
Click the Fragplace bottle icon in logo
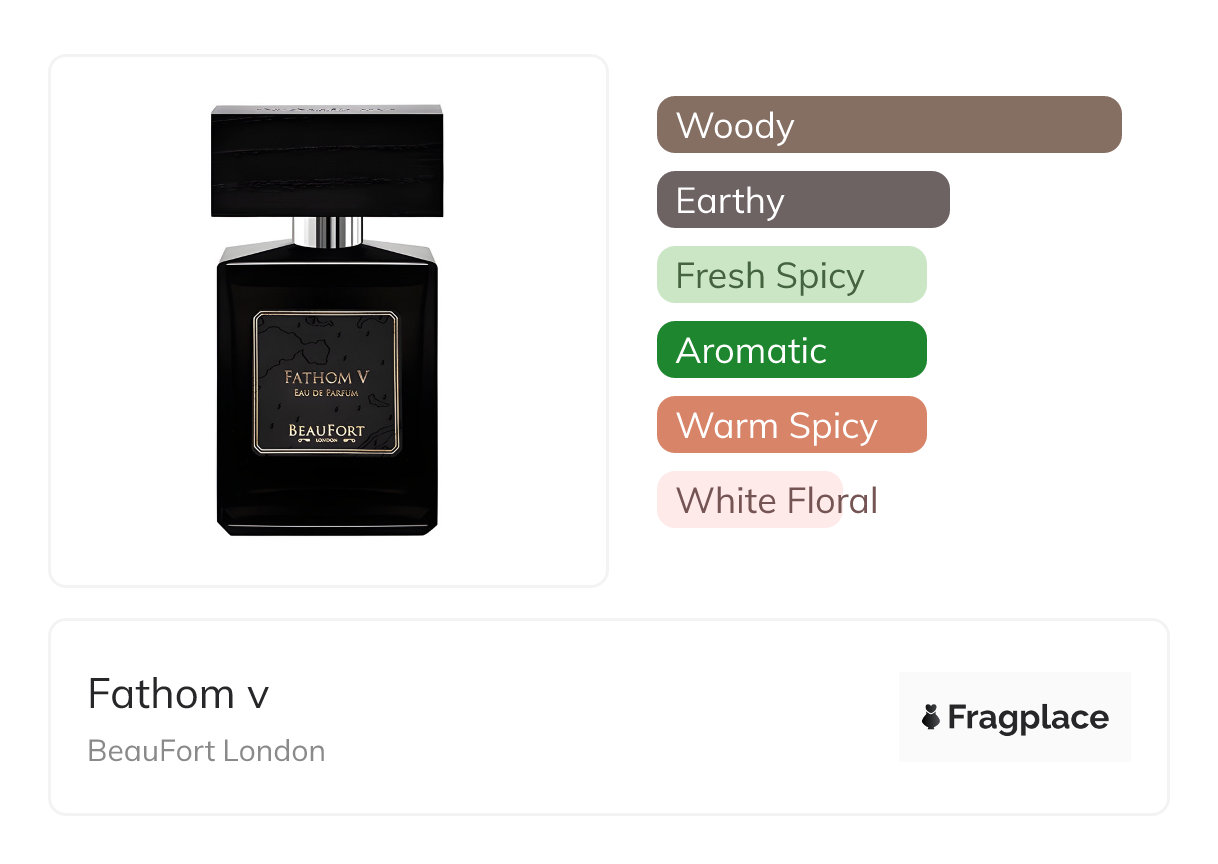point(931,717)
